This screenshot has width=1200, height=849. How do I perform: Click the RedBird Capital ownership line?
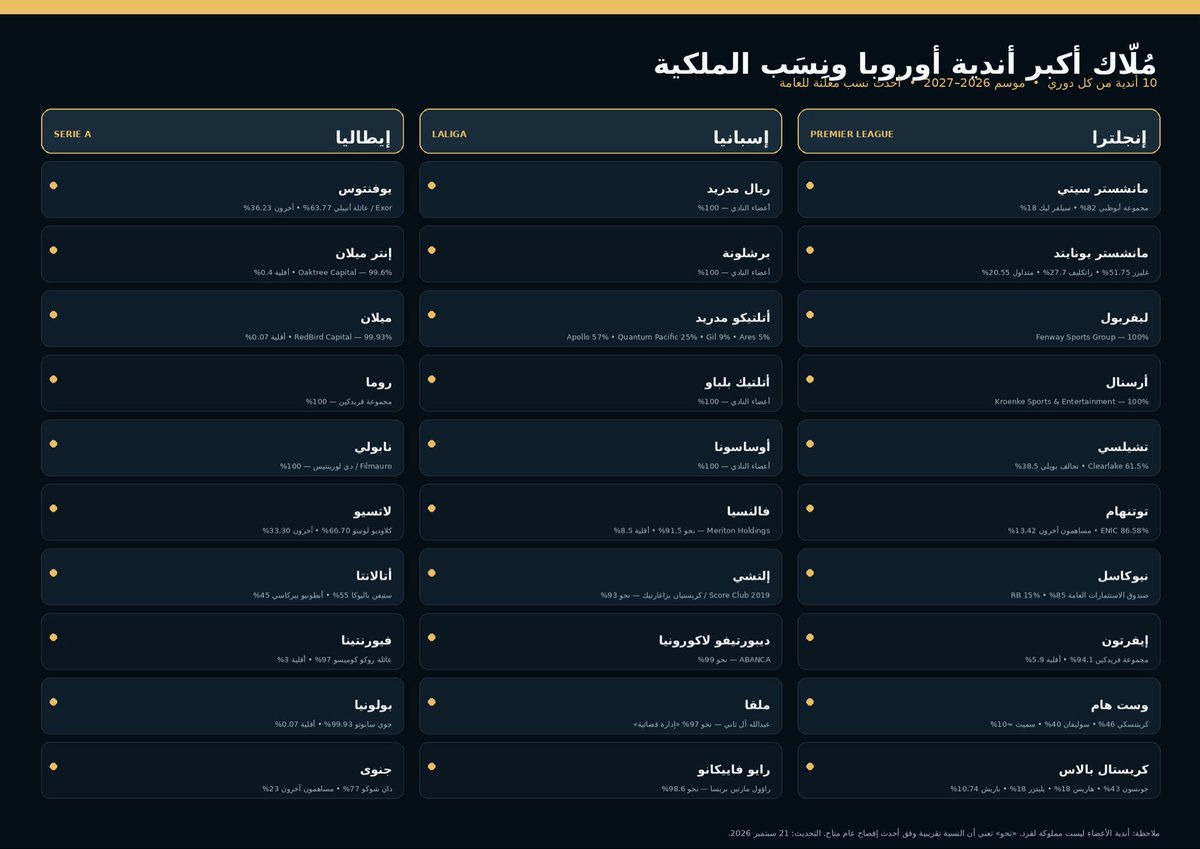click(x=319, y=337)
